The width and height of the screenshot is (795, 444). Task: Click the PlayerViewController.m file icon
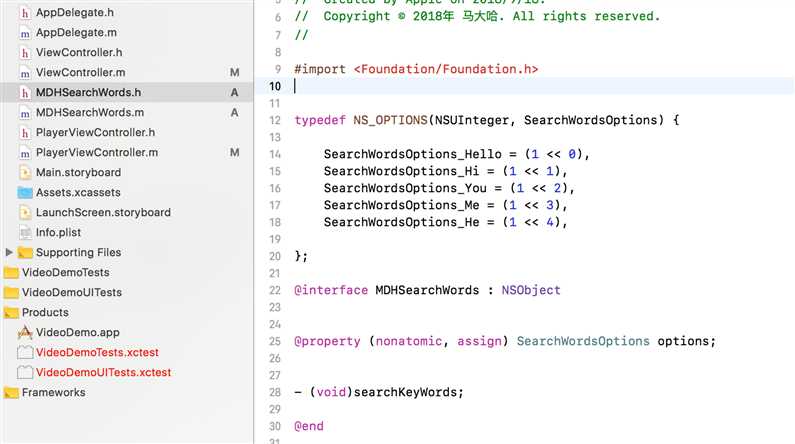tap(24, 153)
